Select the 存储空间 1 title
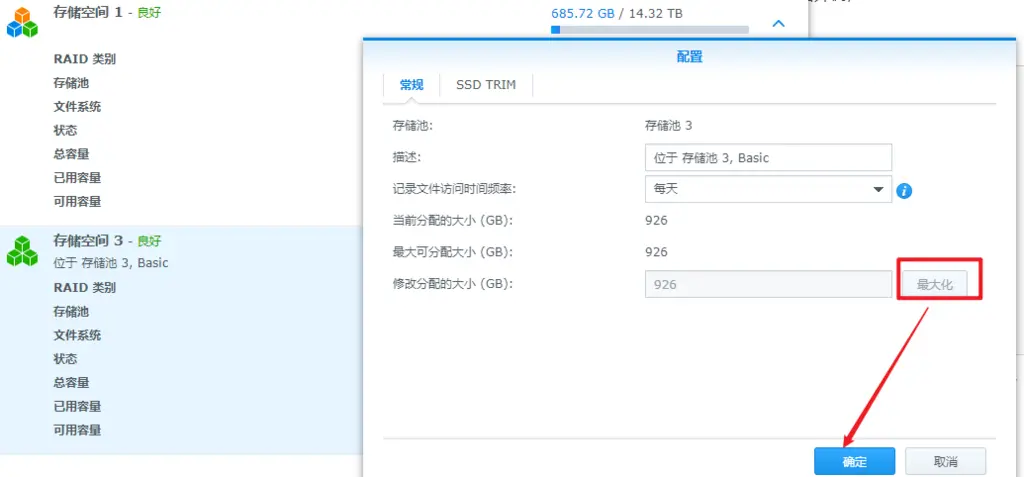The height and width of the screenshot is (477, 1024). pyautogui.click(x=88, y=13)
